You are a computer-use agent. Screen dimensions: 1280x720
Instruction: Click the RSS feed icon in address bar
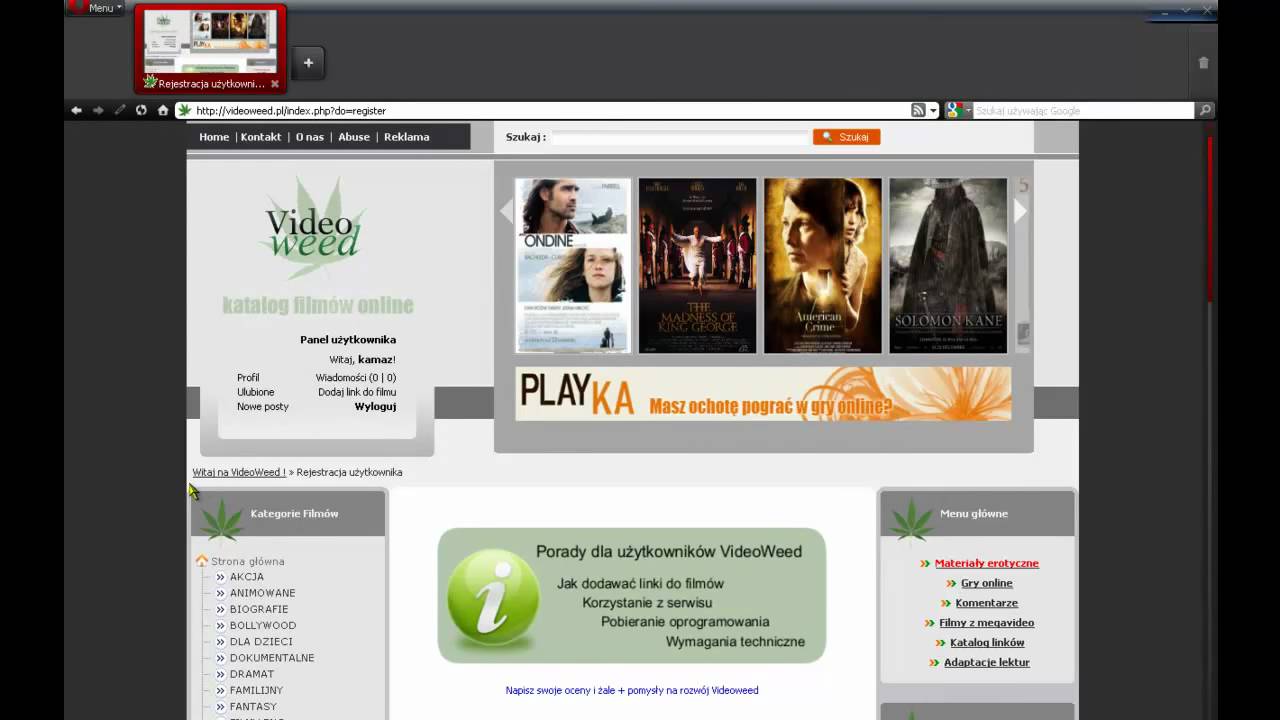click(x=918, y=111)
